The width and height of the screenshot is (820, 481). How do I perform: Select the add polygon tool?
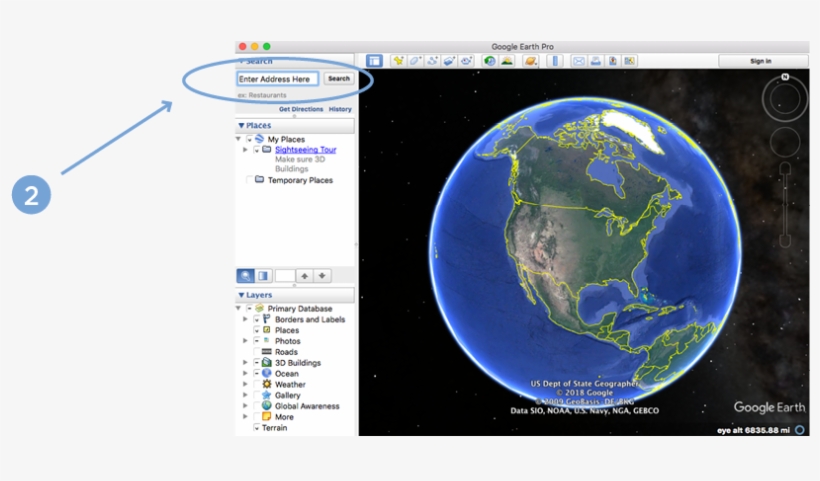(x=415, y=61)
